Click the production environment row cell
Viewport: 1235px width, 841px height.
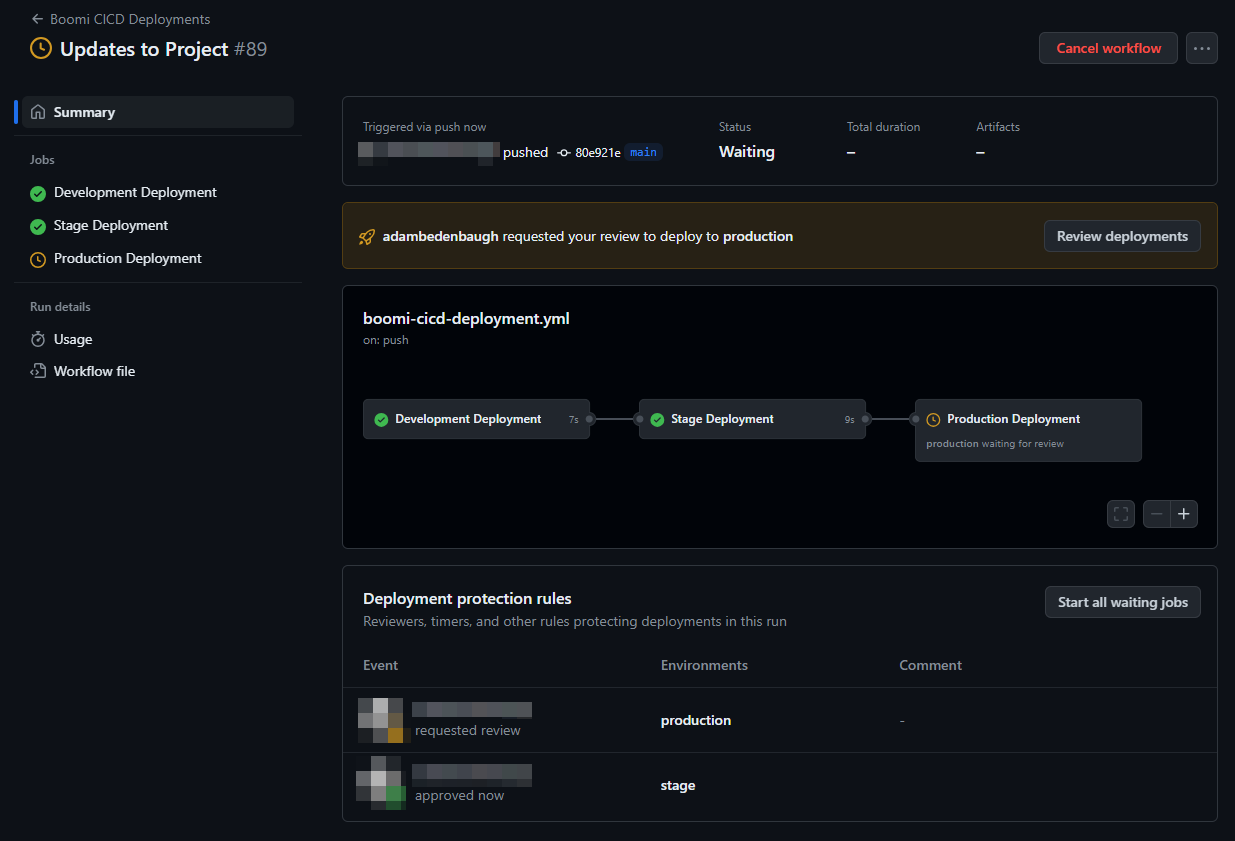pos(696,720)
